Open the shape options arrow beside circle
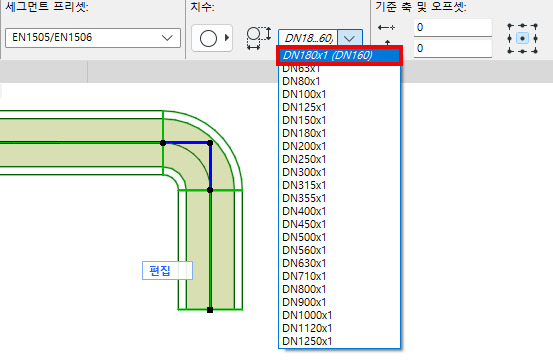The height and width of the screenshot is (360, 553). [x=227, y=38]
